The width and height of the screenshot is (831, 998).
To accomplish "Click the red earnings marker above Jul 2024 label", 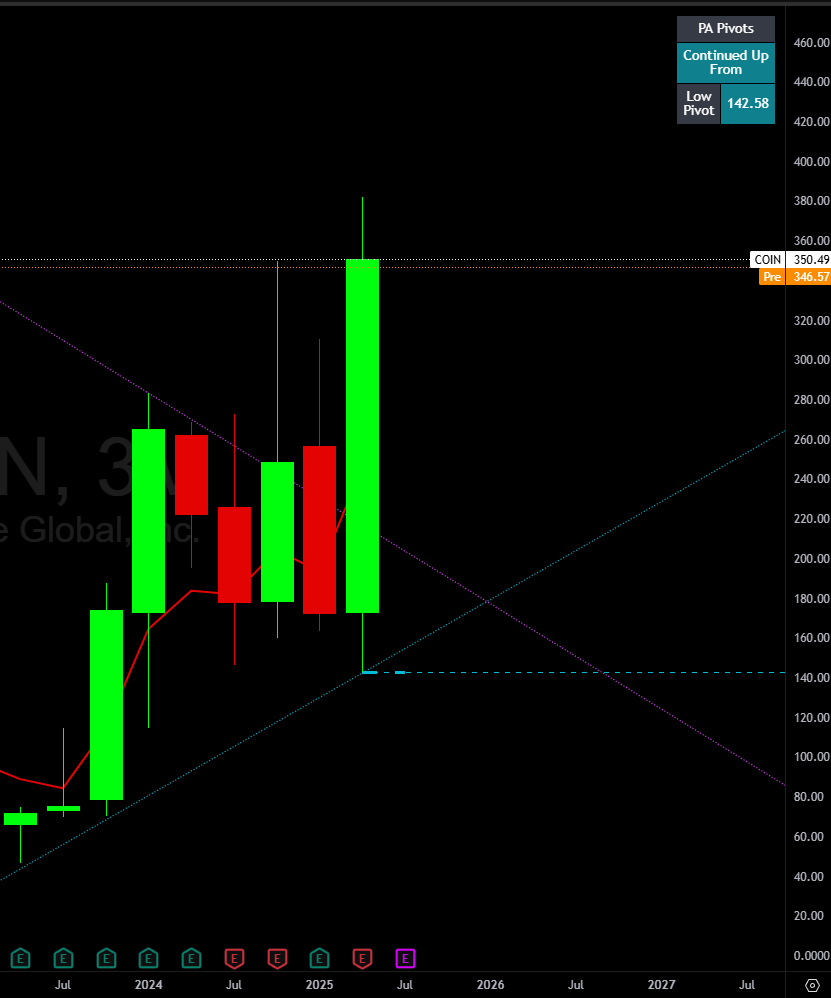I will pos(234,958).
